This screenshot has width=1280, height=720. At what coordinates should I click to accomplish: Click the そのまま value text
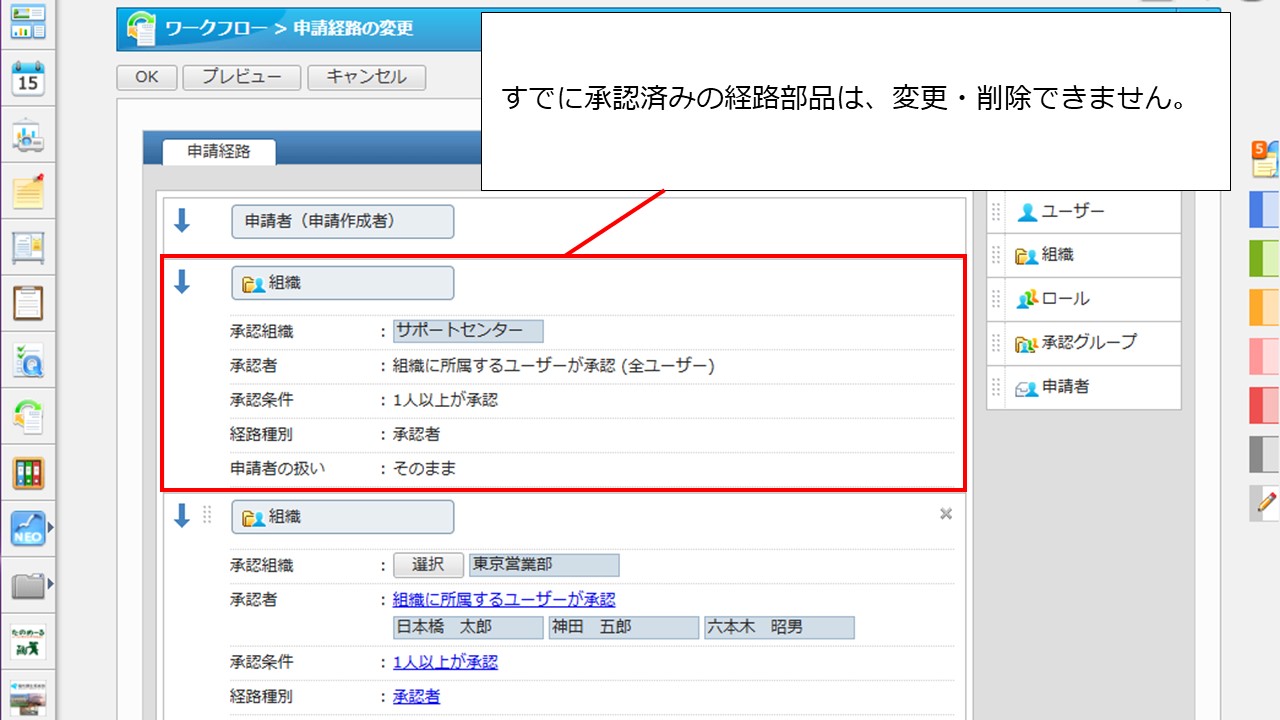[x=425, y=467]
